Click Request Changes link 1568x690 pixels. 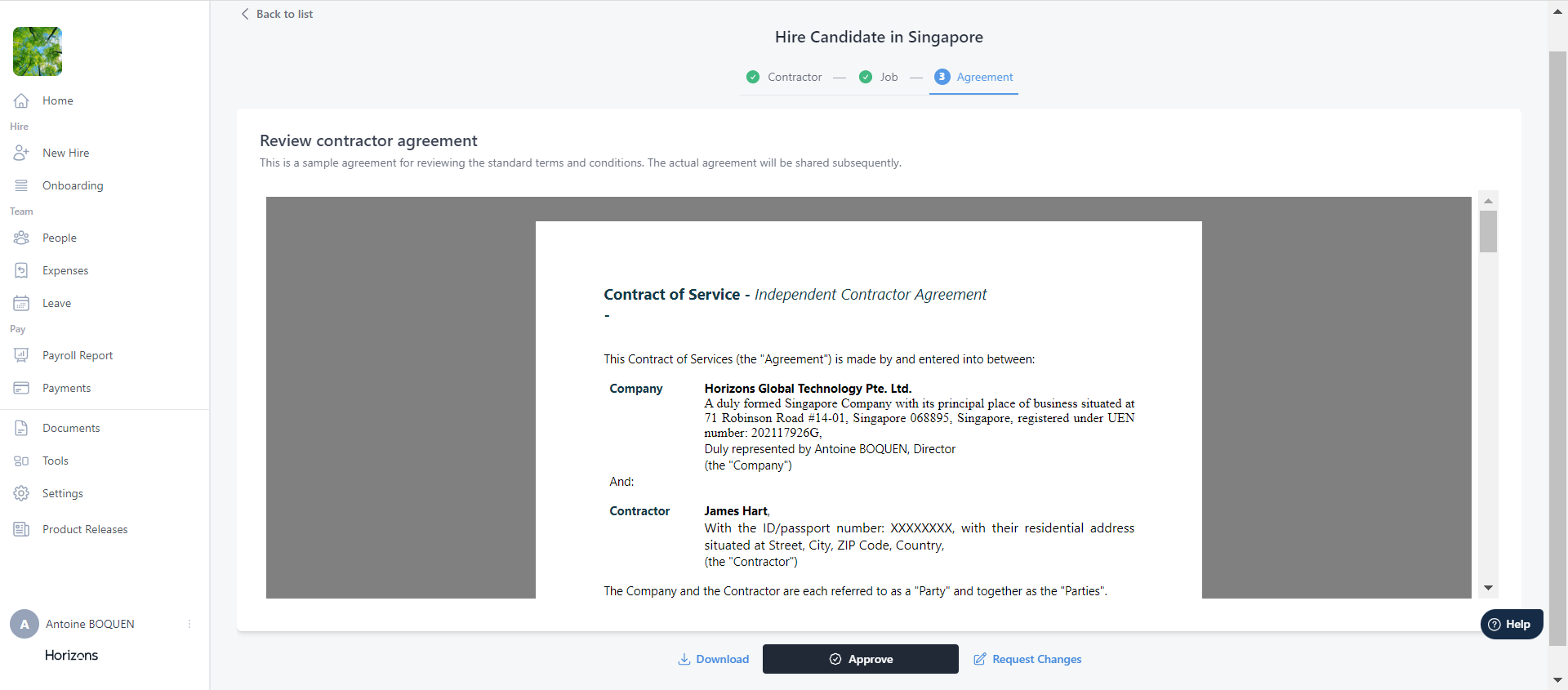click(1027, 659)
